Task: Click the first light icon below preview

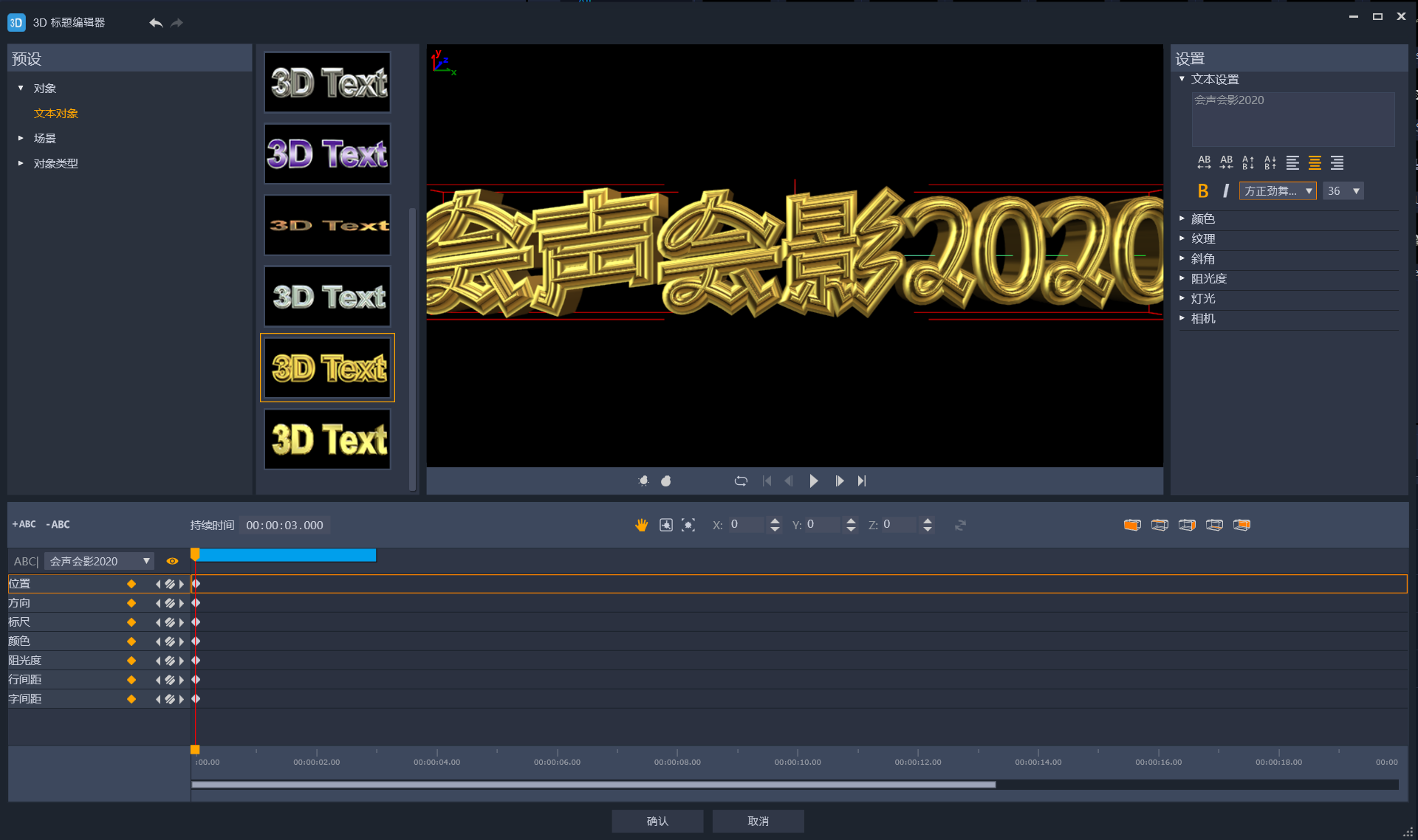Action: pyautogui.click(x=643, y=481)
